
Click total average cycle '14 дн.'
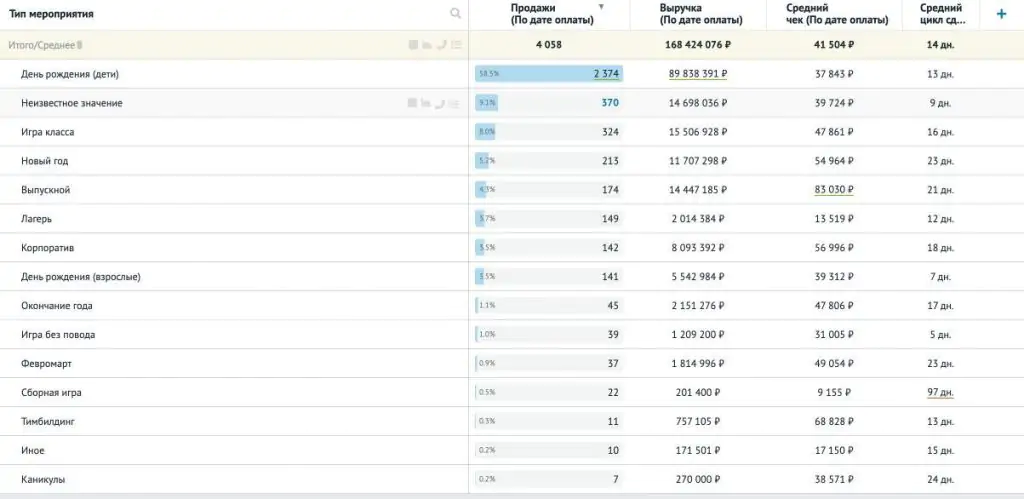(x=940, y=45)
